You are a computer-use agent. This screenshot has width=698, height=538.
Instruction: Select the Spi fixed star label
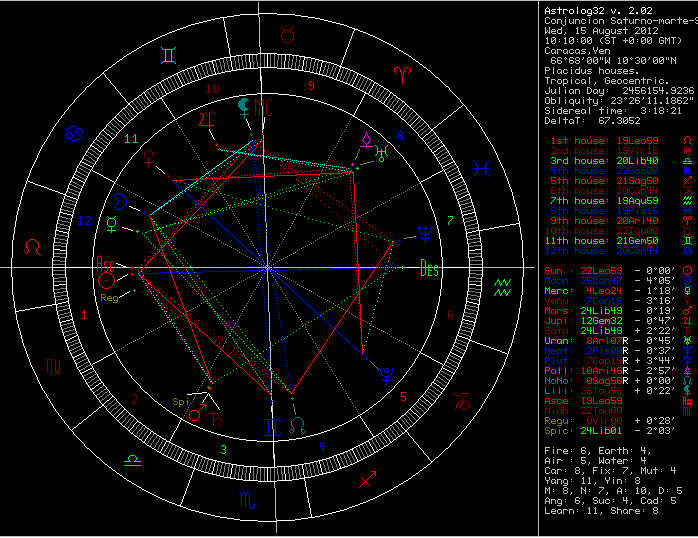pos(181,402)
